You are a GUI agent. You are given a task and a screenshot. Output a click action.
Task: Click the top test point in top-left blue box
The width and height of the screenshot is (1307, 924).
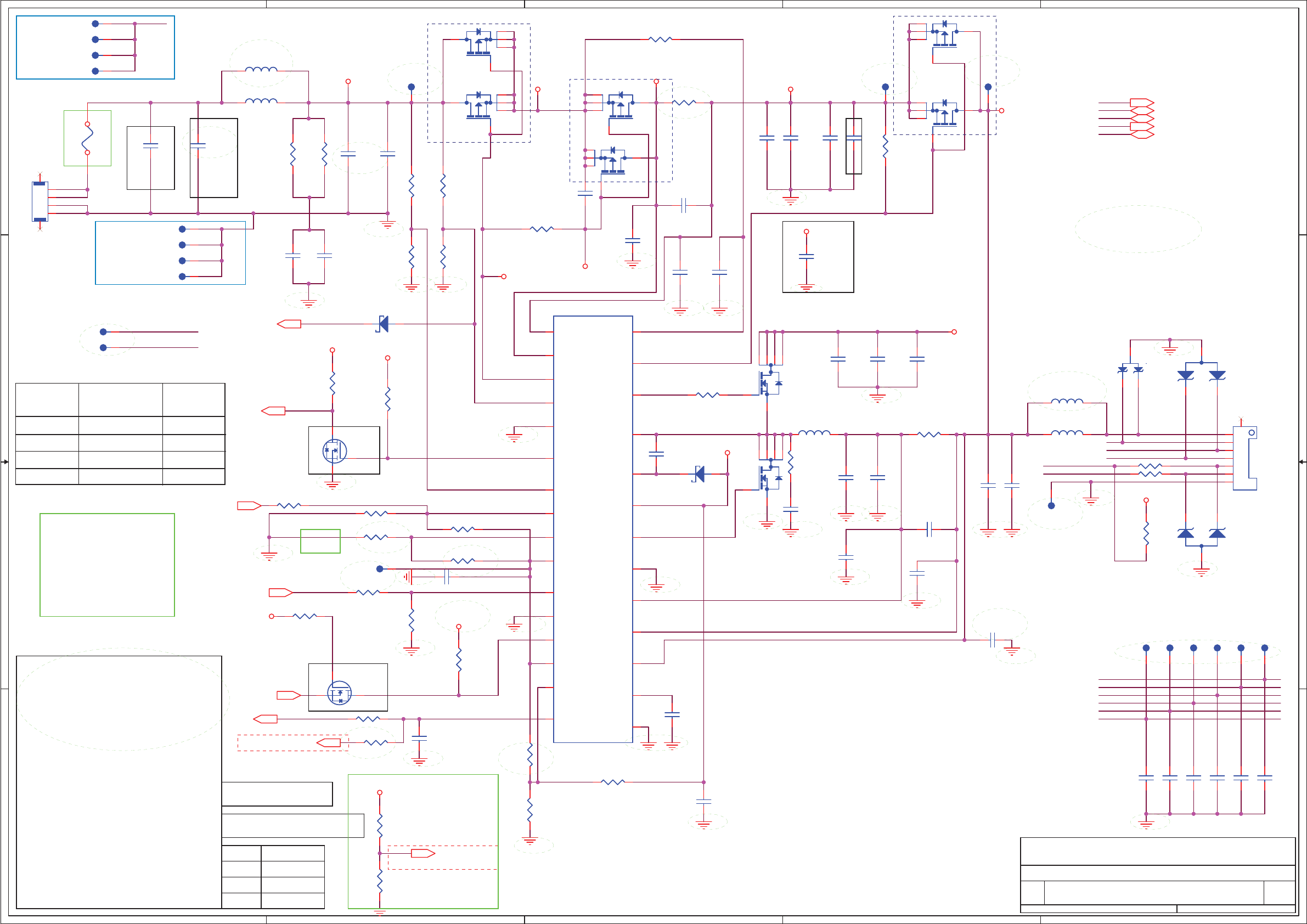[95, 24]
